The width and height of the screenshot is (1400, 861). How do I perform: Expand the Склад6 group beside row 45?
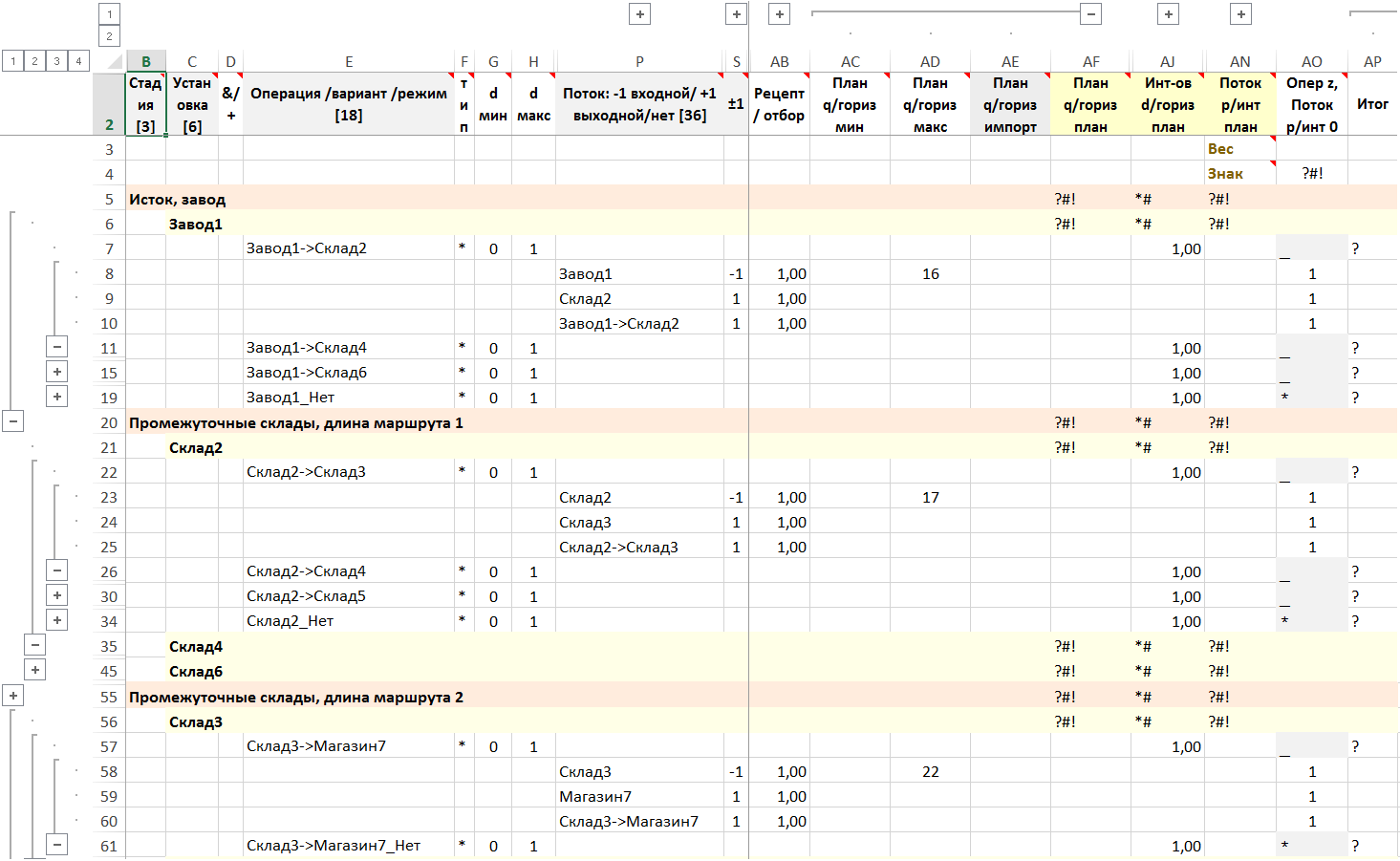tap(35, 671)
